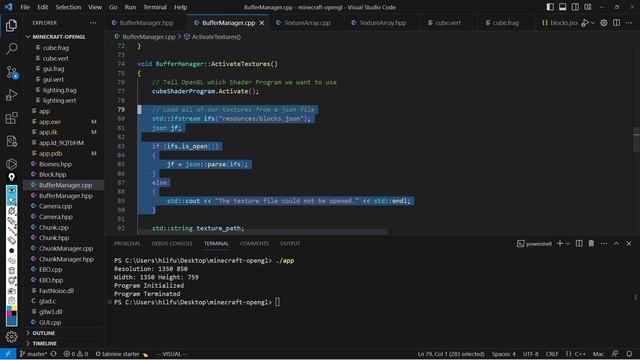Switch to BufferManager.hpp tab
Screen dimensions: 640x360
[x=146, y=23]
